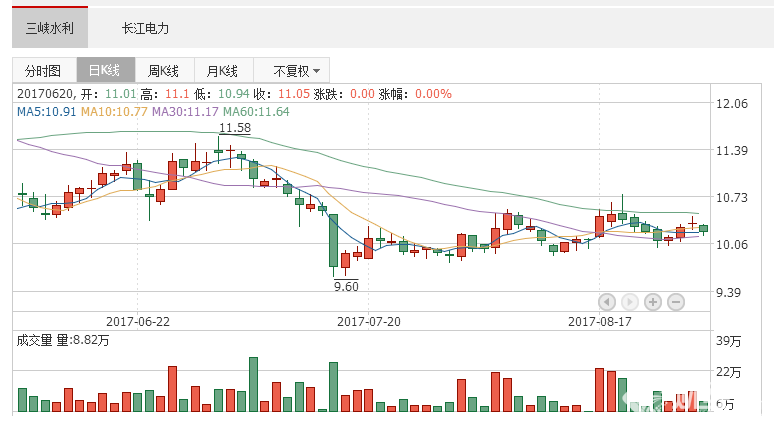Click the tallest green volume bar
The height and width of the screenshot is (428, 781).
tap(254, 384)
